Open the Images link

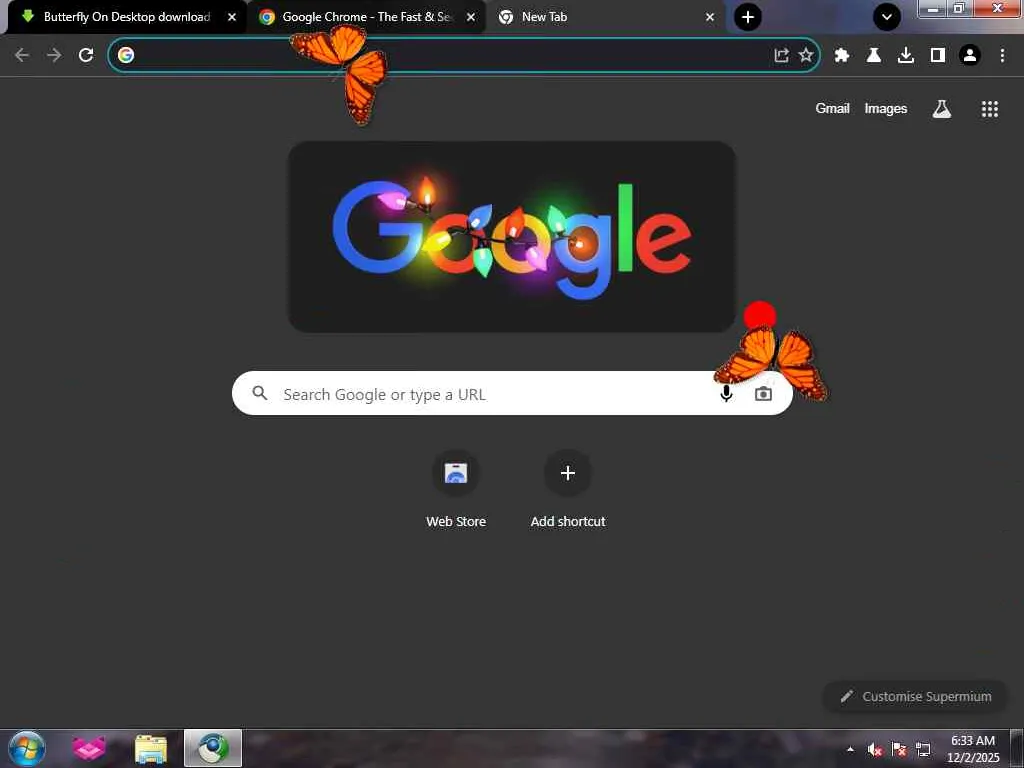(886, 108)
